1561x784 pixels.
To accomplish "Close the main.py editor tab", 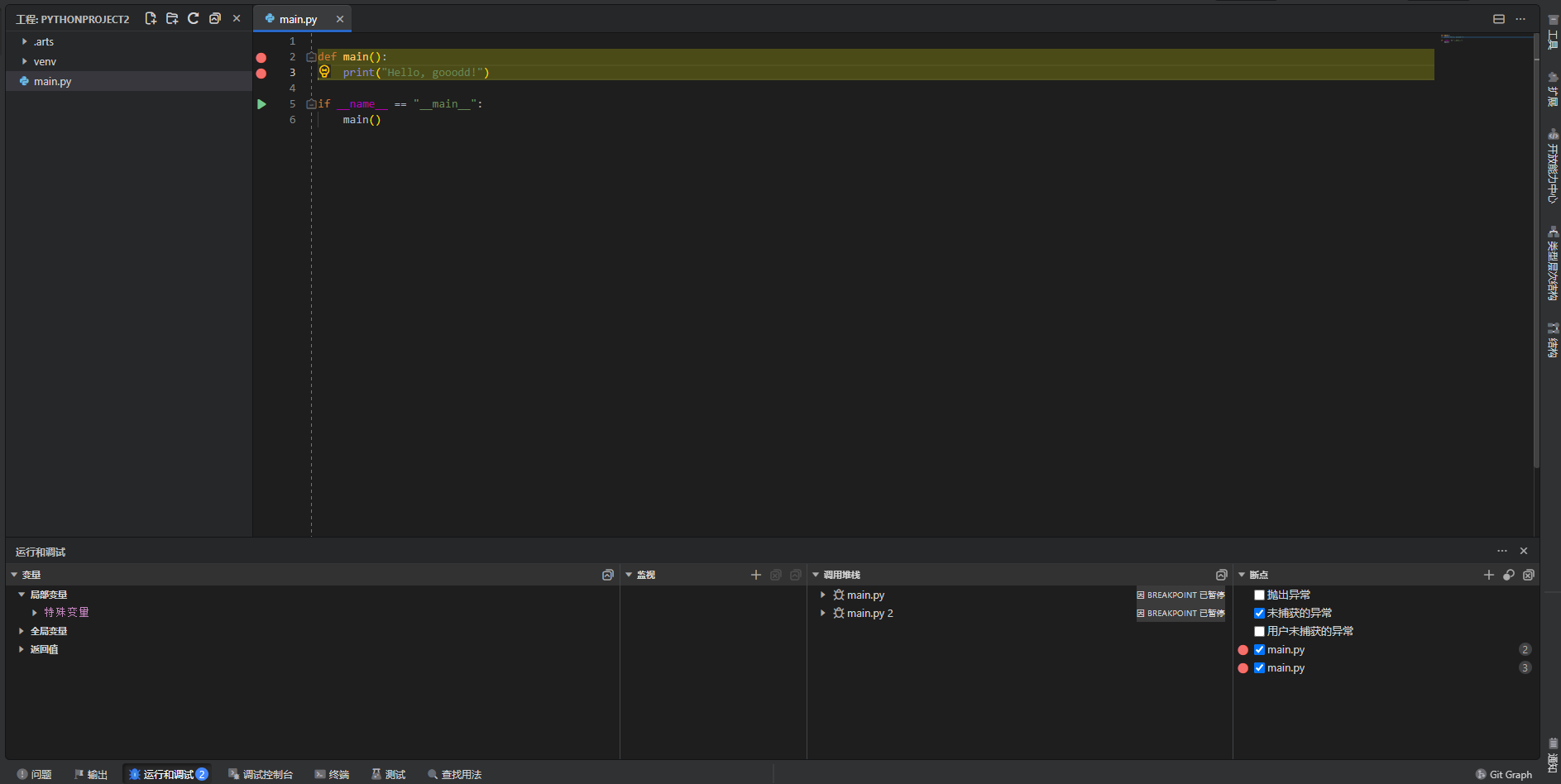I will tap(340, 19).
